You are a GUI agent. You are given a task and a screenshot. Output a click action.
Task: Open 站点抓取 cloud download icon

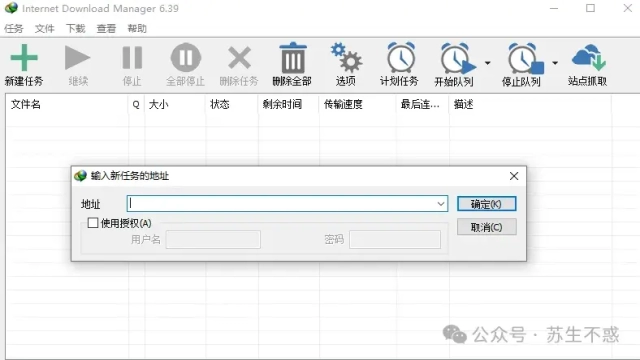pos(588,58)
